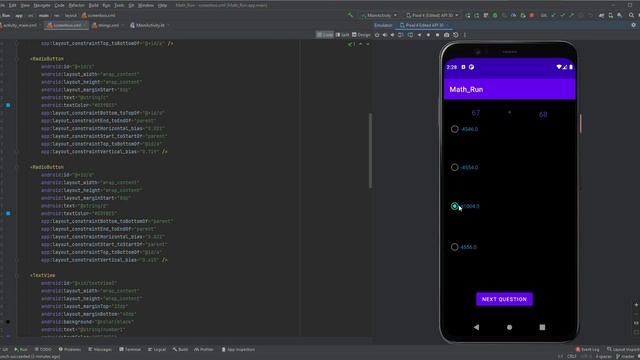Open TODO tool window
This screenshot has width=640, height=360.
[x=43, y=349]
